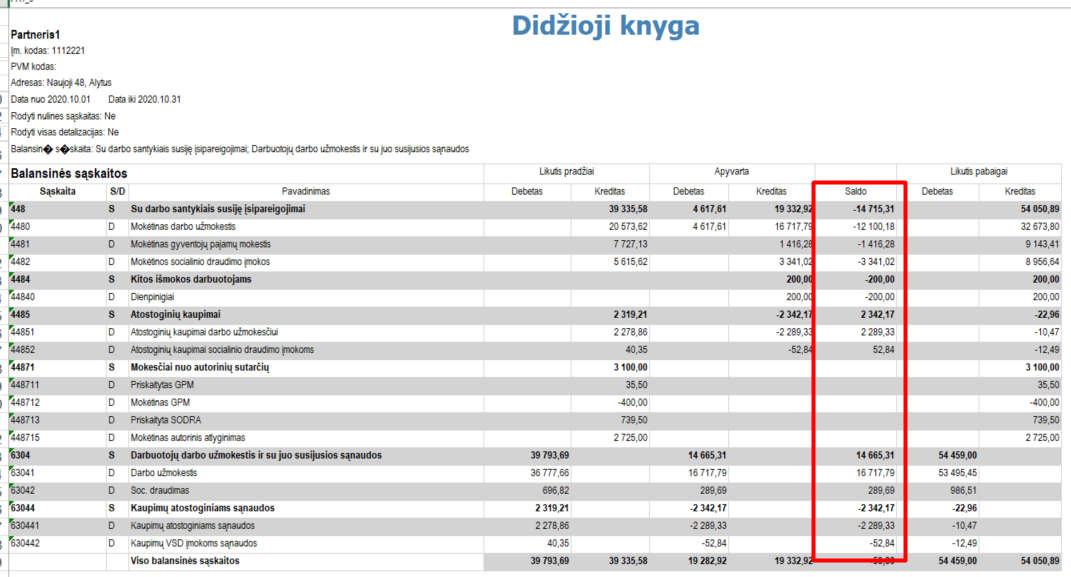1071x577 pixels.
Task: Select the Dienpinigiai name cell
Action: coord(157,297)
